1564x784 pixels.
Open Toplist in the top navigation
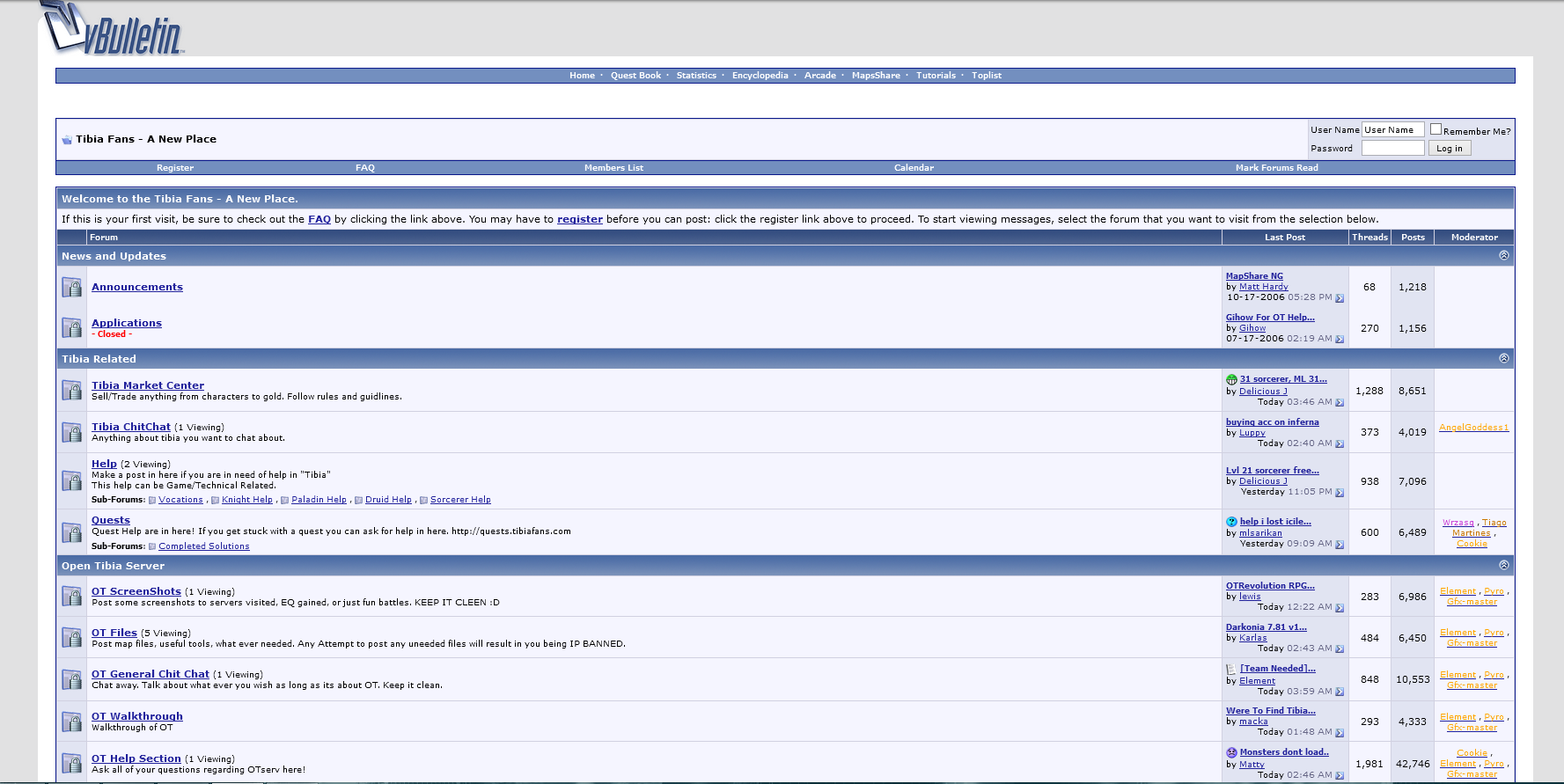(x=987, y=76)
